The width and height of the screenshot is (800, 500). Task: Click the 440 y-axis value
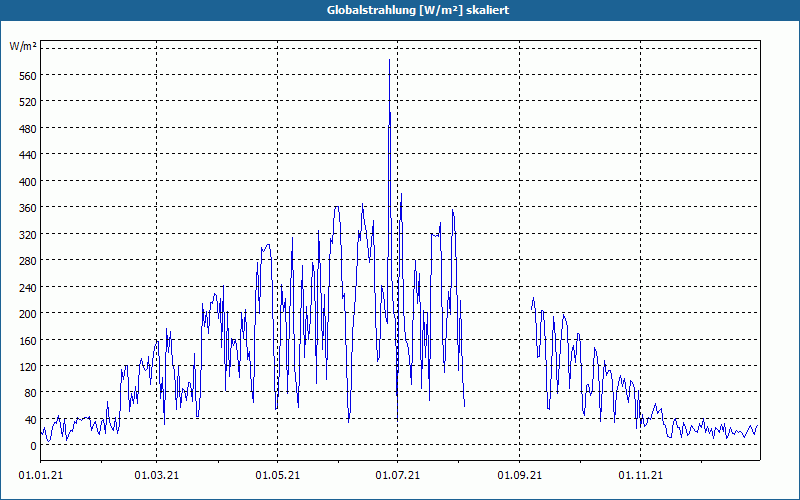[x=28, y=155]
